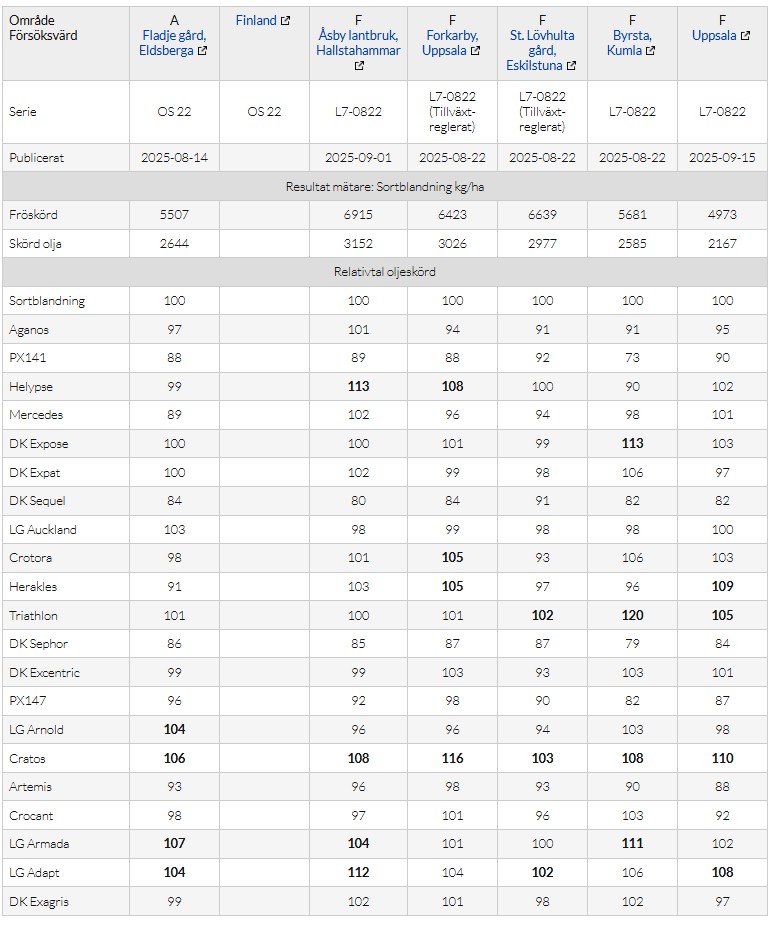
Task: Click external-link icon after St. Lövhulta gård, Eskilstuna
Action: point(571,66)
